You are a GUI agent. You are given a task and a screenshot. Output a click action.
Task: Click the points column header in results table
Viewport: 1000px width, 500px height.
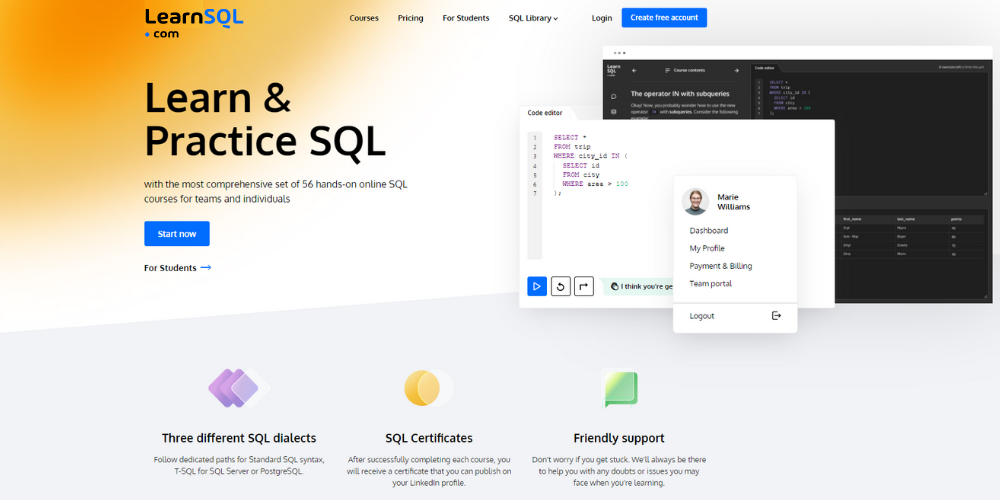click(956, 219)
